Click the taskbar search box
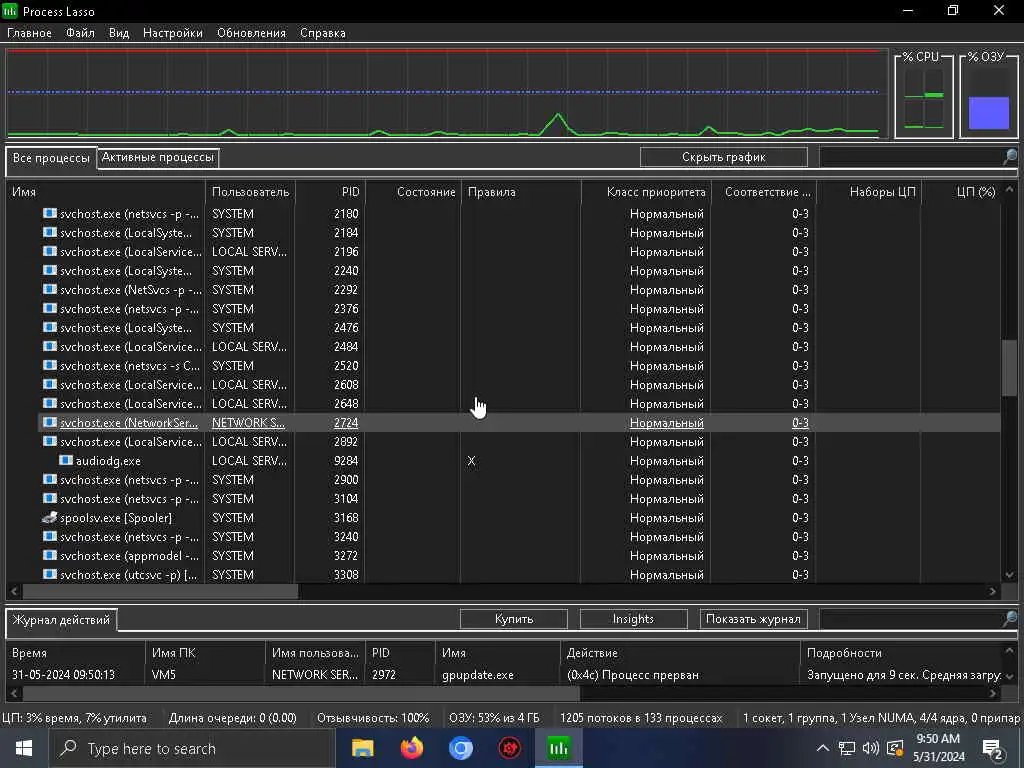Screen dimensions: 1024x768 pyautogui.click(x=192, y=748)
